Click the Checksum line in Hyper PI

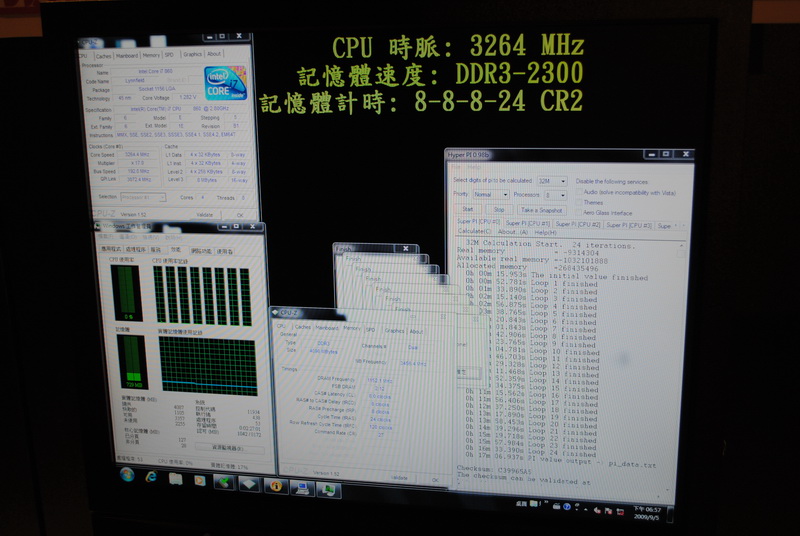pos(494,469)
